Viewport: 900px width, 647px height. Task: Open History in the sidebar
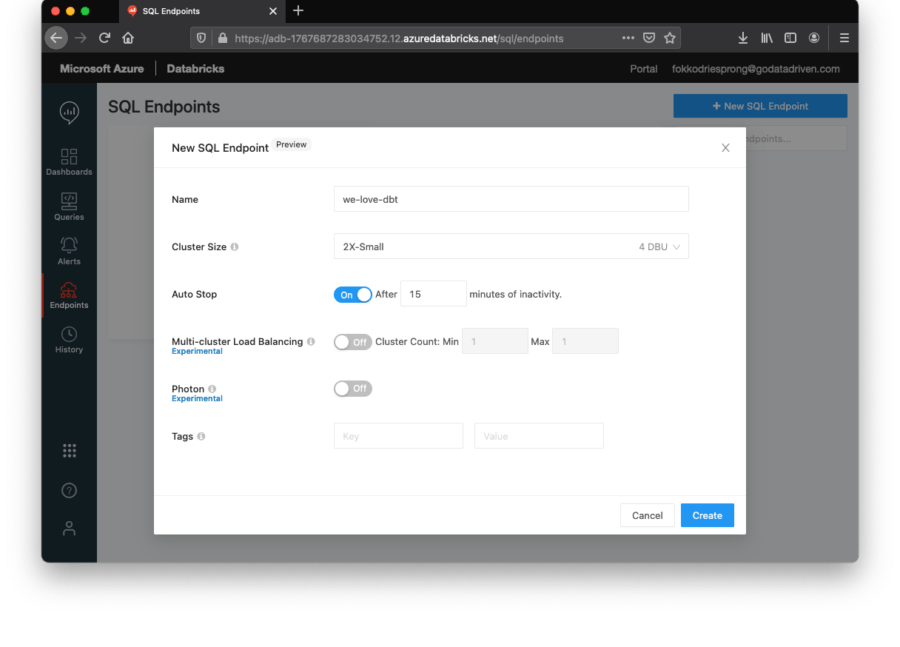[69, 339]
